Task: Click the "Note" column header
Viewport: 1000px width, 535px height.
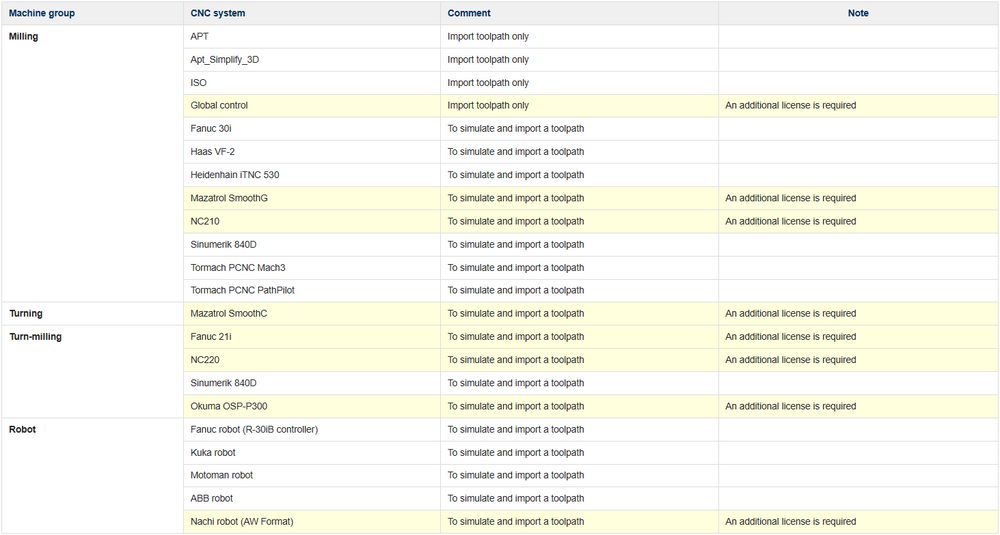Action: click(x=858, y=13)
